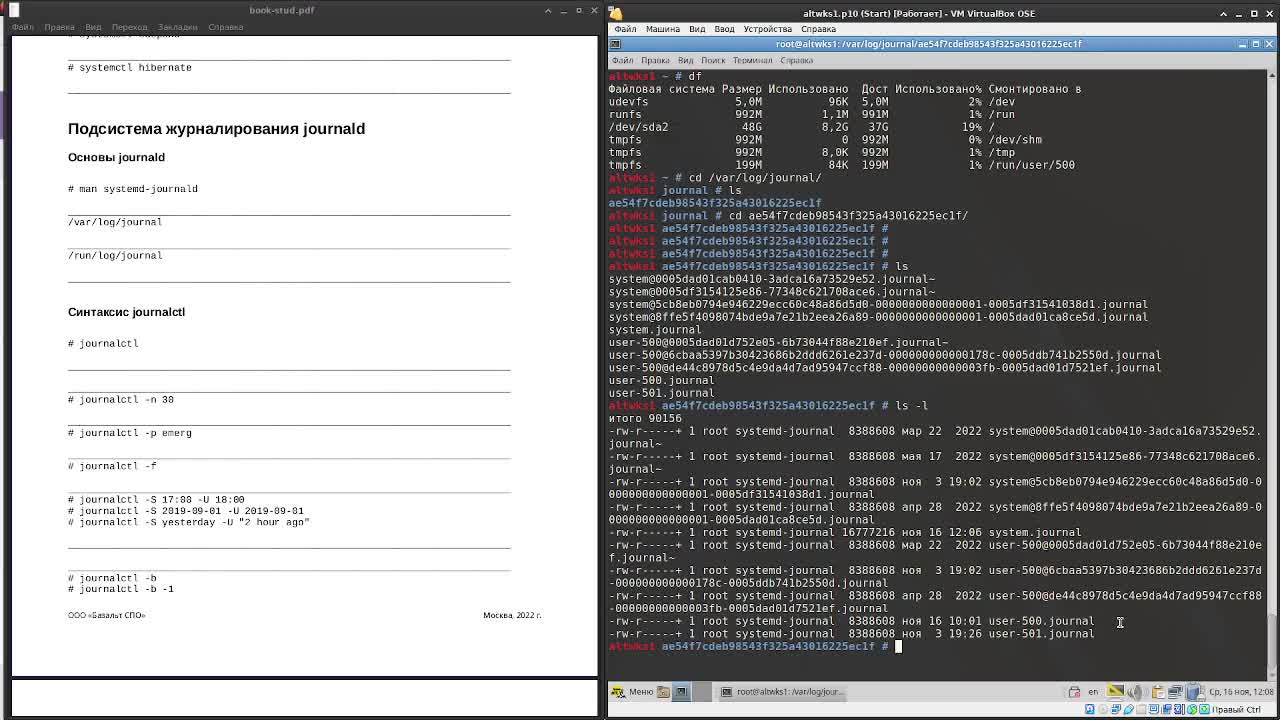Click the removable devices tray icon
This screenshot has width=1280, height=720.
click(x=1074, y=692)
